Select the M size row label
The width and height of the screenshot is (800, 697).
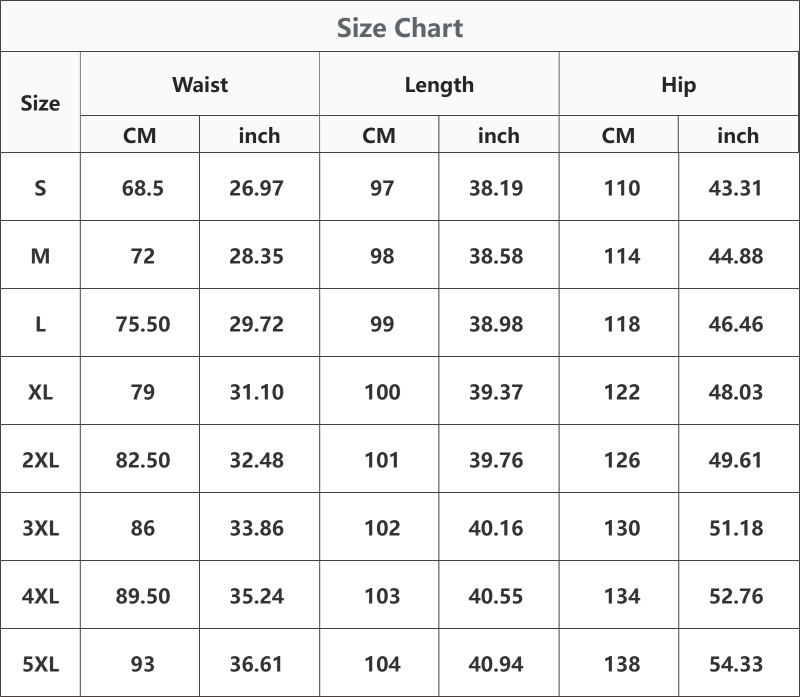40,256
